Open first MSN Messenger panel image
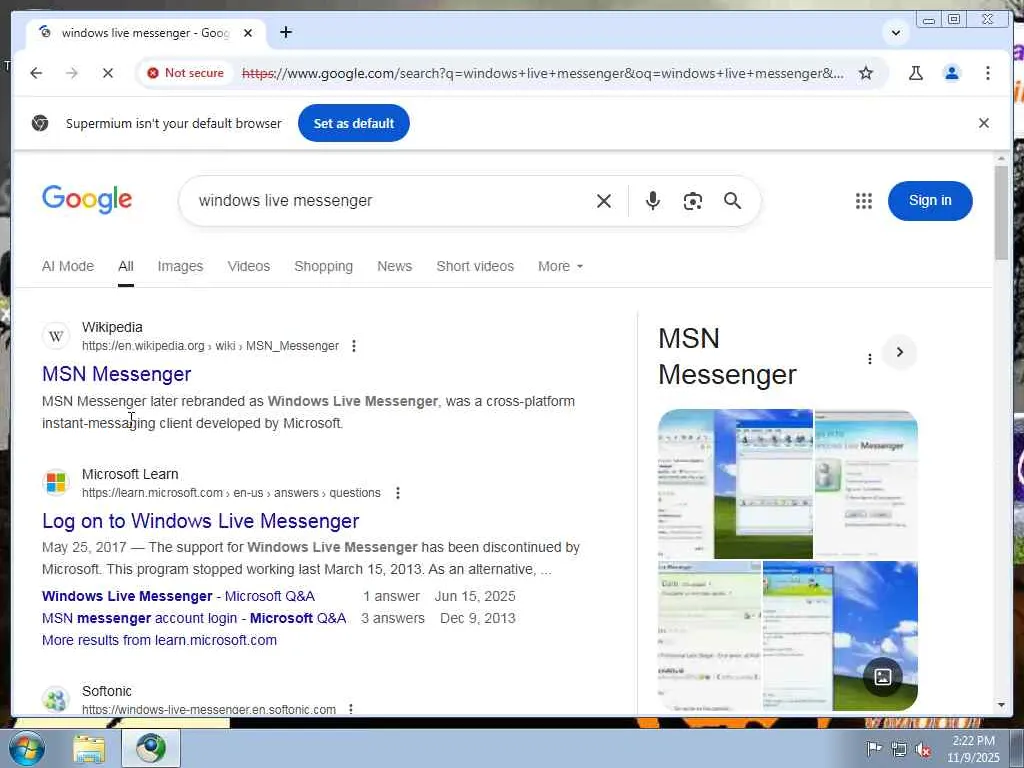The height and width of the screenshot is (768, 1024). coord(735,484)
